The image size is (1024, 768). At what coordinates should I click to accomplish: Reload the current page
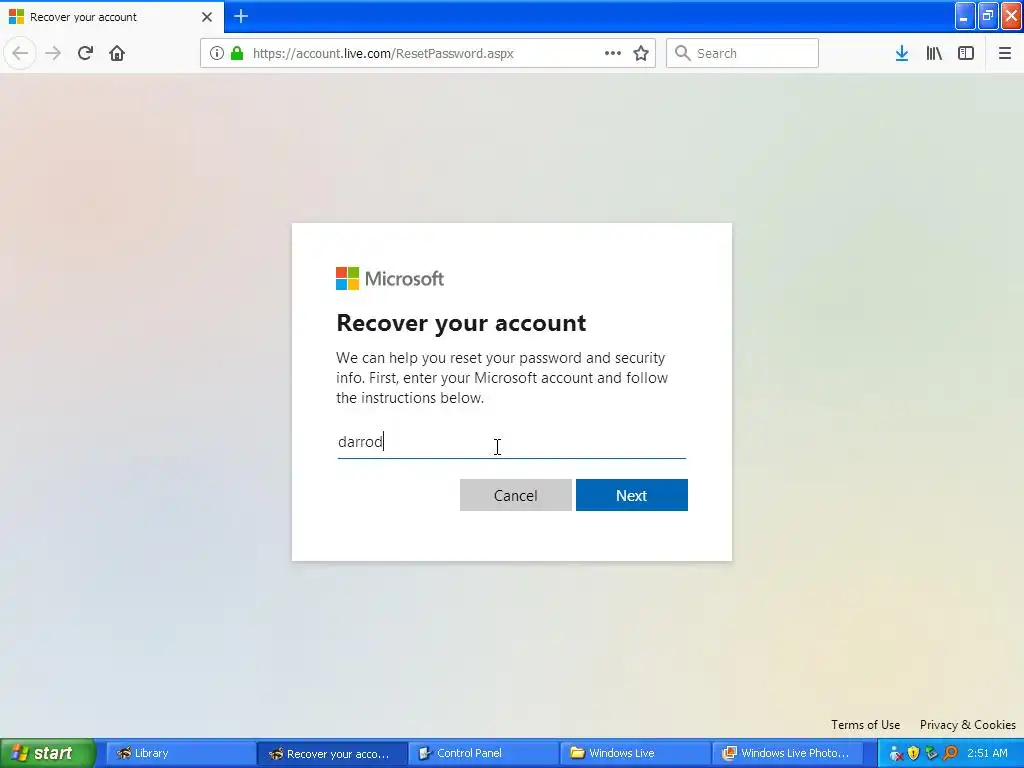tap(85, 53)
